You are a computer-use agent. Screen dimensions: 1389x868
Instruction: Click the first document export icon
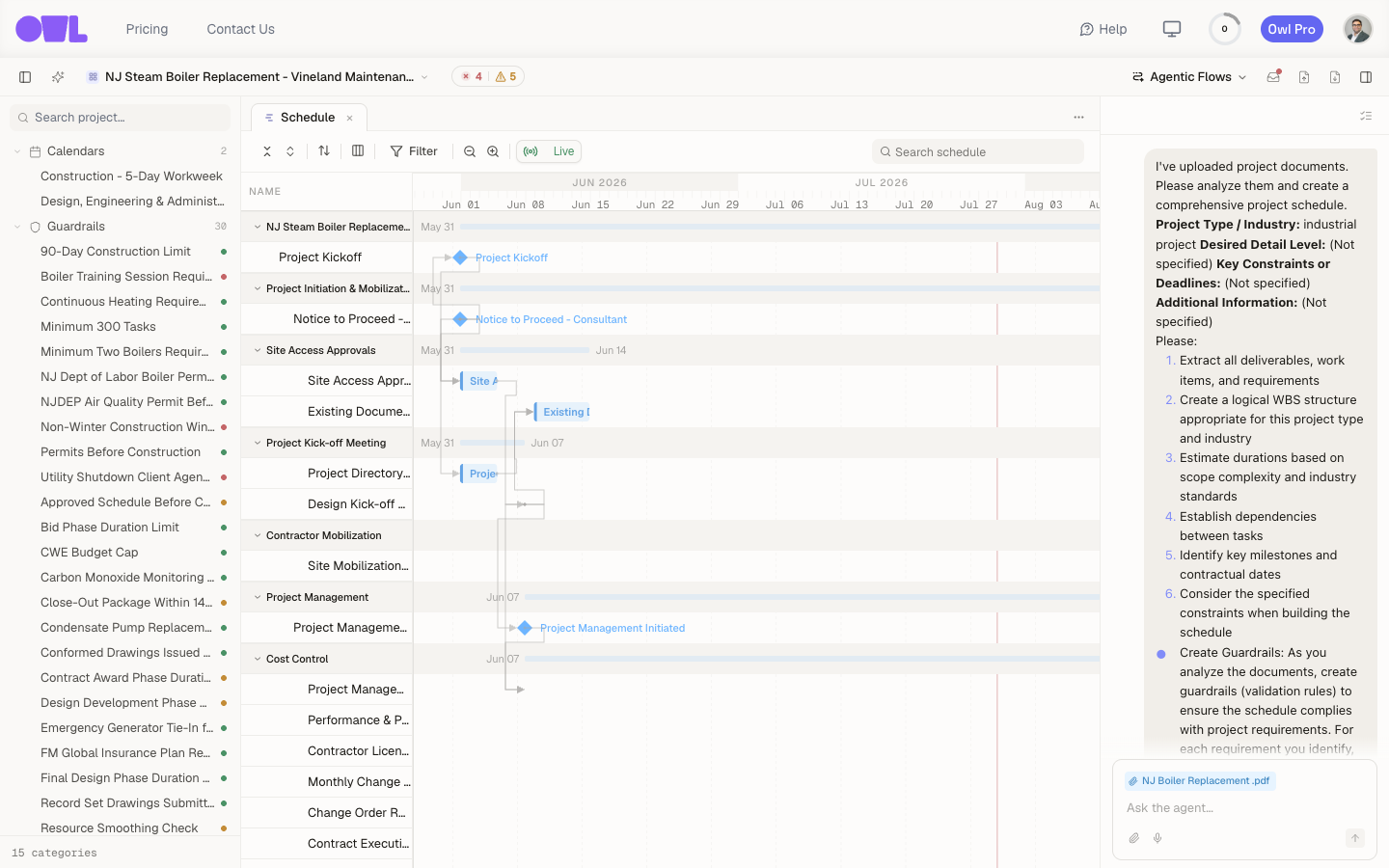click(x=1304, y=77)
